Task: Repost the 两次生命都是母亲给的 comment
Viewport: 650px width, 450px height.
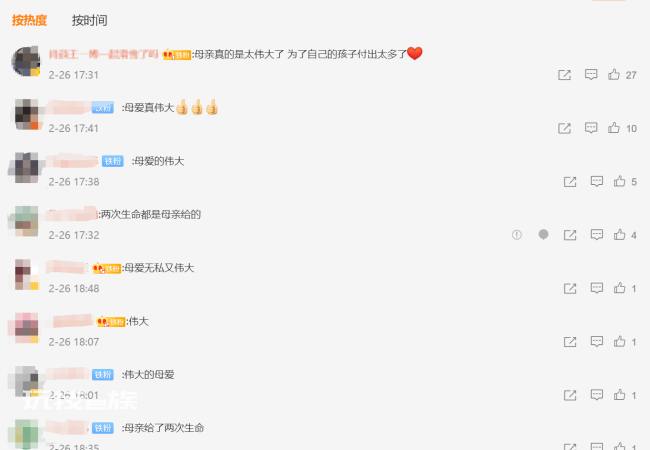Action: (570, 235)
